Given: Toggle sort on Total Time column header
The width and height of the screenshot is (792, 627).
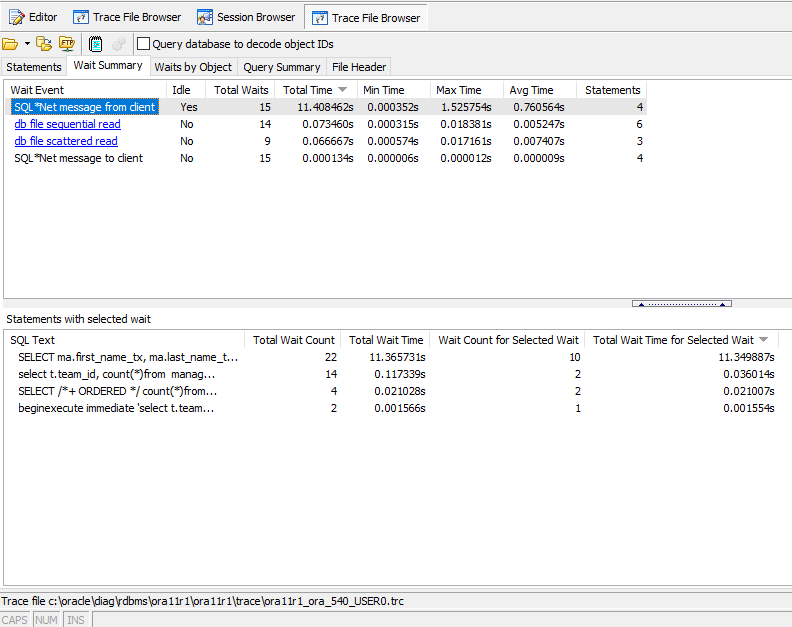Looking at the screenshot, I should tap(316, 90).
